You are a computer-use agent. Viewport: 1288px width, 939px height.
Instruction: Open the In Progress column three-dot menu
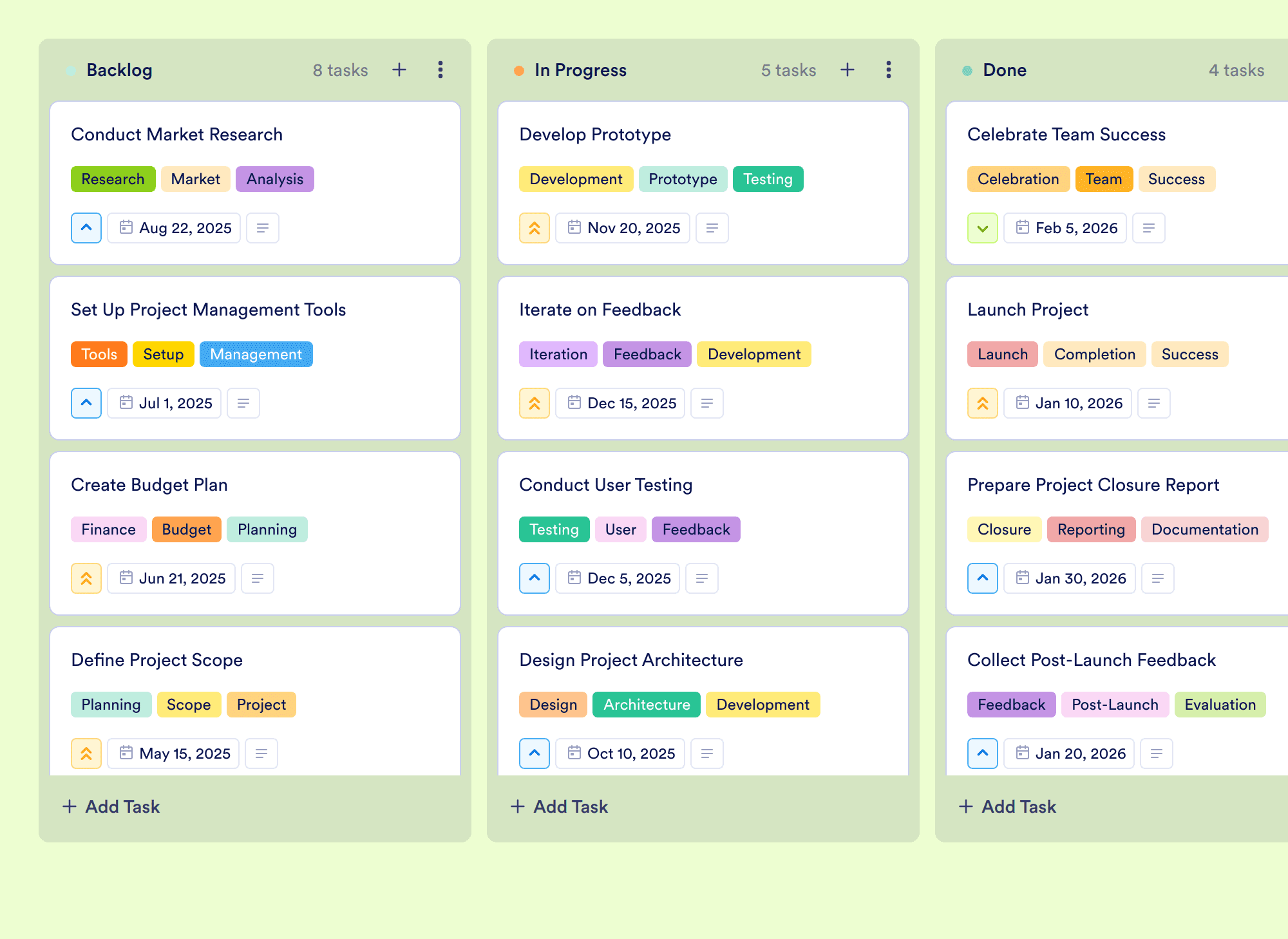click(x=889, y=70)
